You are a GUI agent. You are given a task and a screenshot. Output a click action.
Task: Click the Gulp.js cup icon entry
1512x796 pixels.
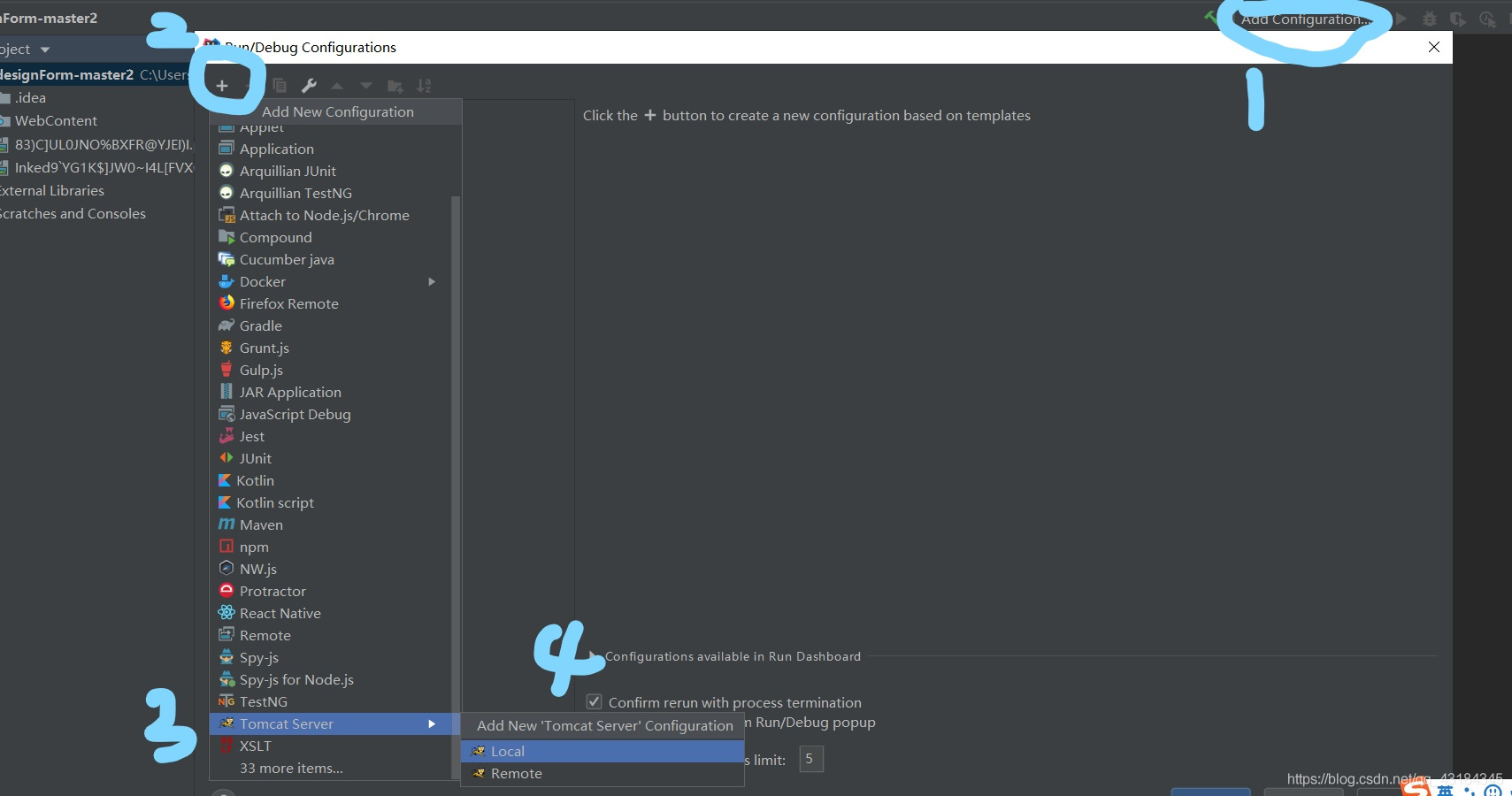tap(226, 370)
